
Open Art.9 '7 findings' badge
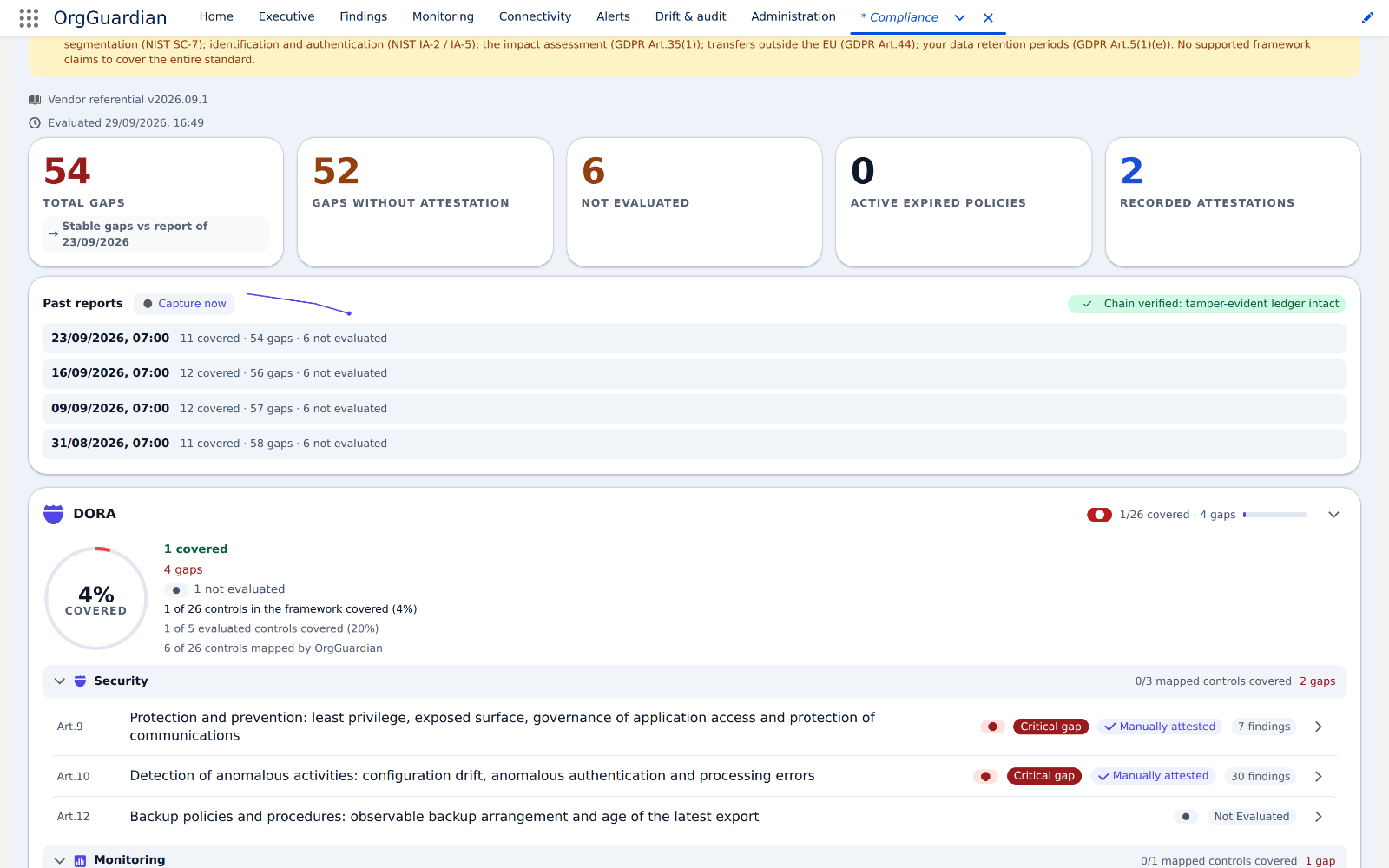[1264, 727]
